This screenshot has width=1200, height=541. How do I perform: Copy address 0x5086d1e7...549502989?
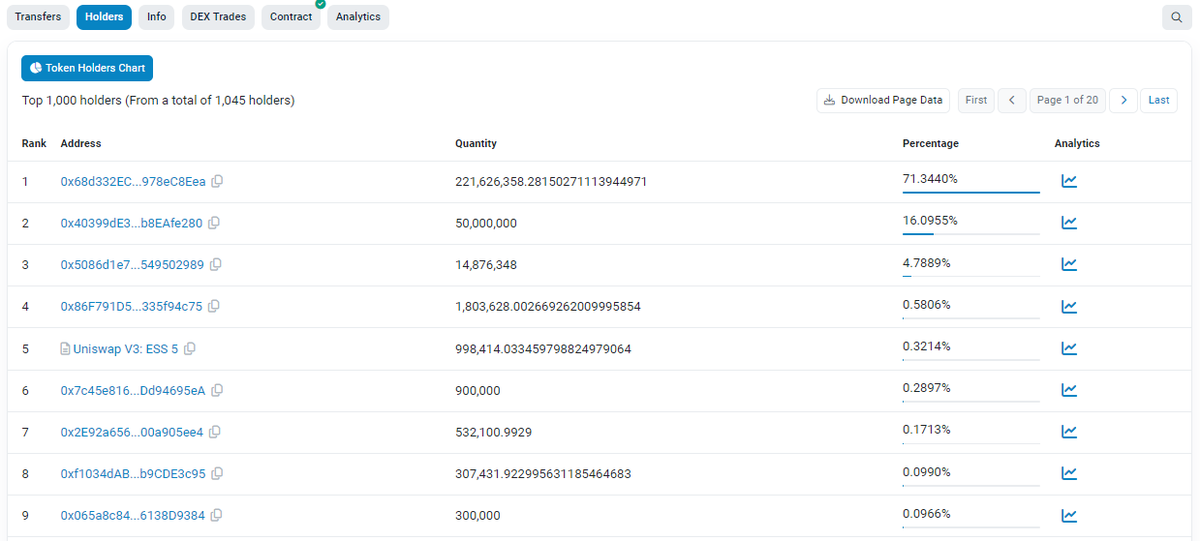[216, 265]
